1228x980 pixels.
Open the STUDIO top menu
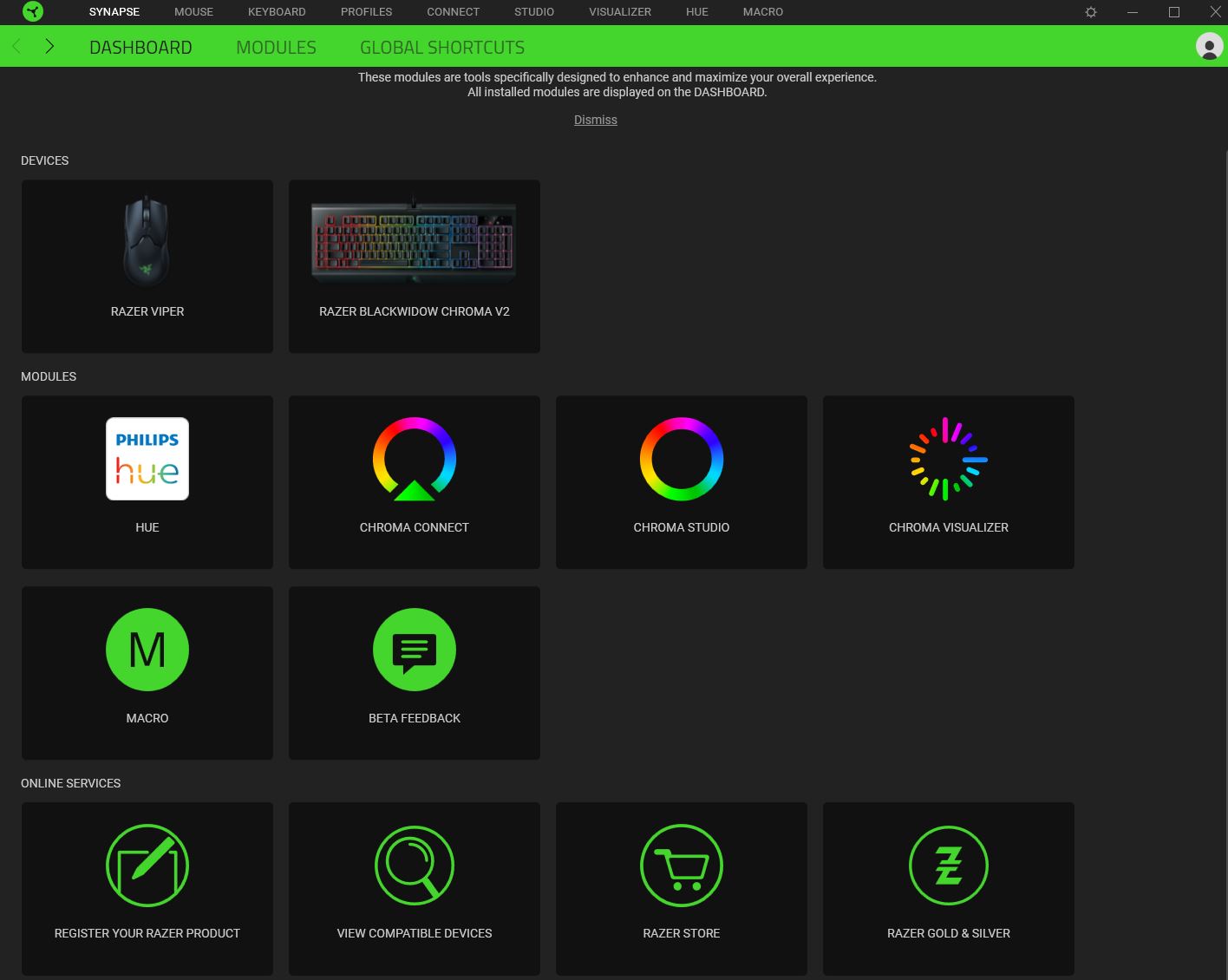(x=534, y=11)
